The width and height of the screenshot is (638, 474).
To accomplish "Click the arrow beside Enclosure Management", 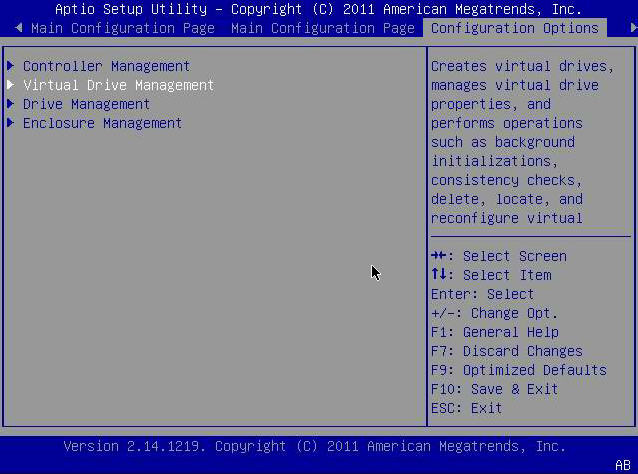I will pyautogui.click(x=11, y=122).
